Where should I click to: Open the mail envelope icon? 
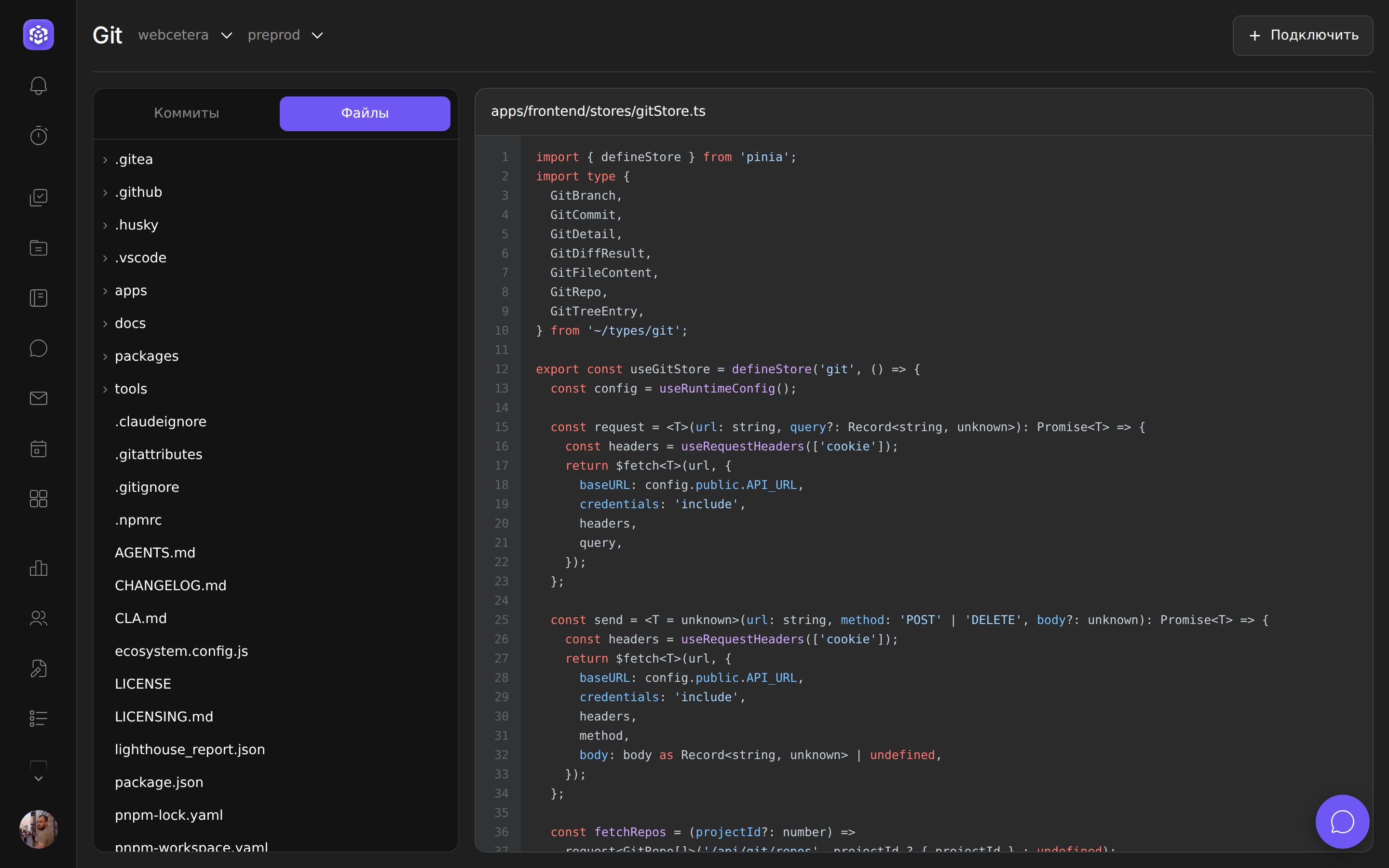39,398
